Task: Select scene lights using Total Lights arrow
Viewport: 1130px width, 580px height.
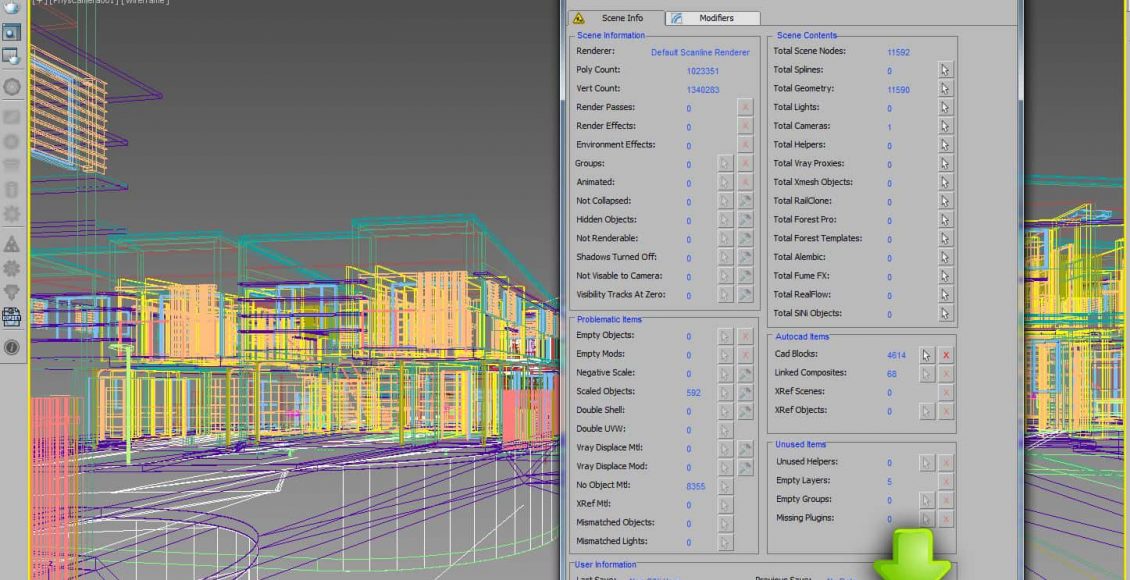Action: (945, 108)
